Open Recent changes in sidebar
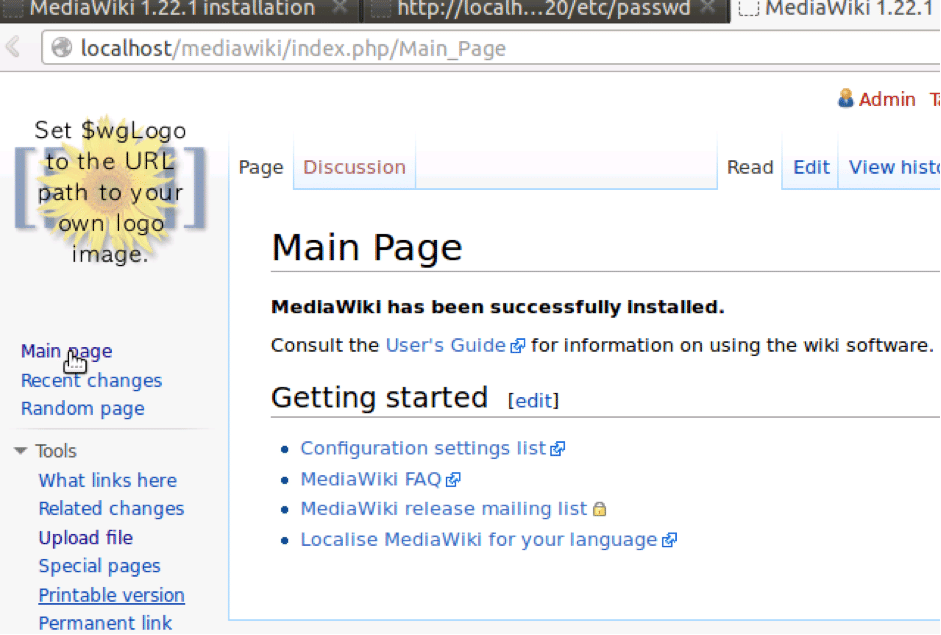The width and height of the screenshot is (941, 635). click(92, 381)
